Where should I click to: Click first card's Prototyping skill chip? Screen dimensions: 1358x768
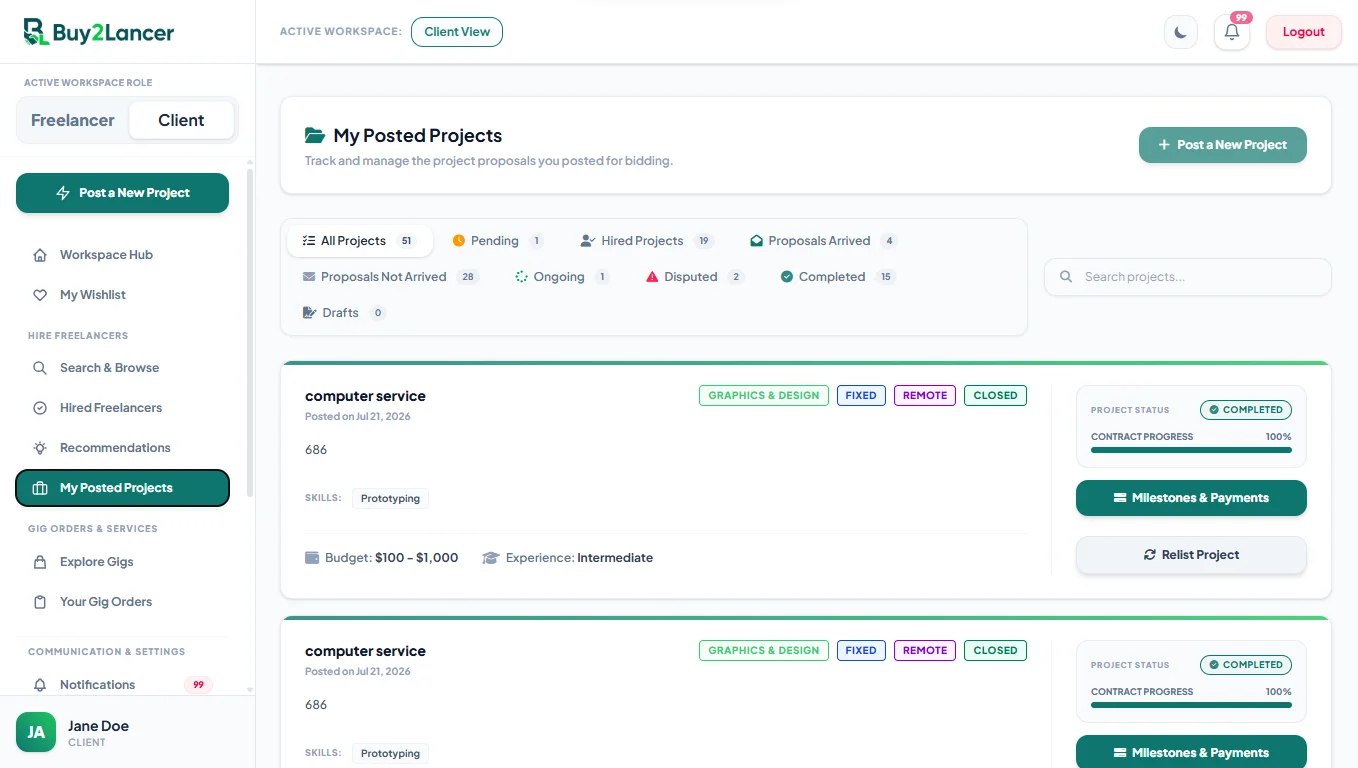tap(390, 499)
